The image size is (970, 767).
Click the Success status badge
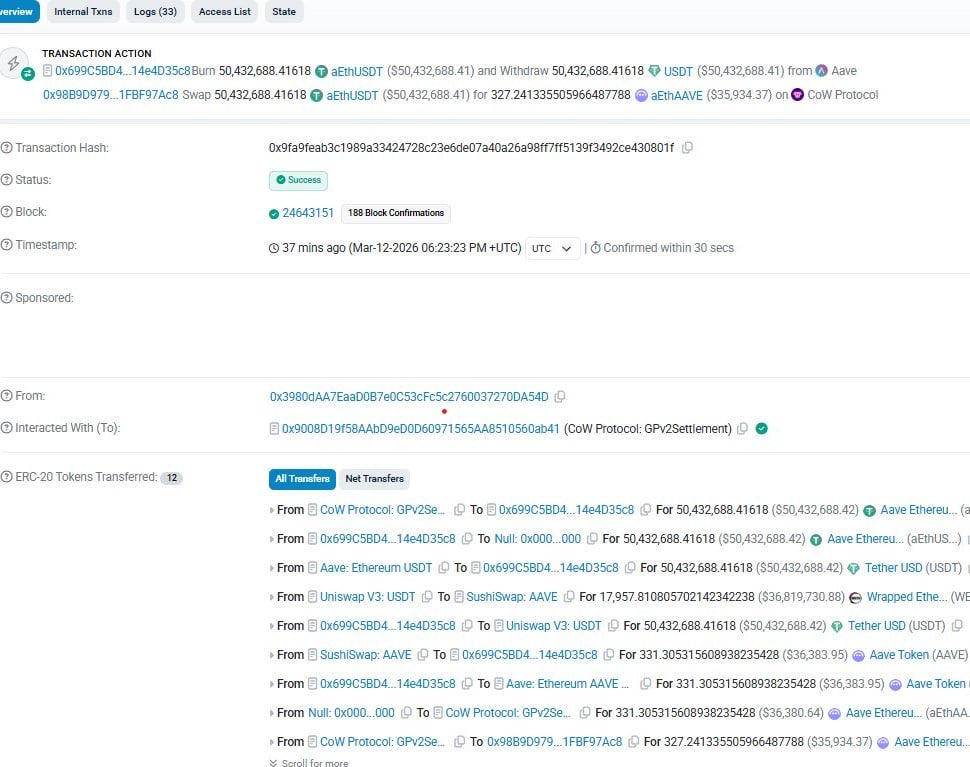298,180
